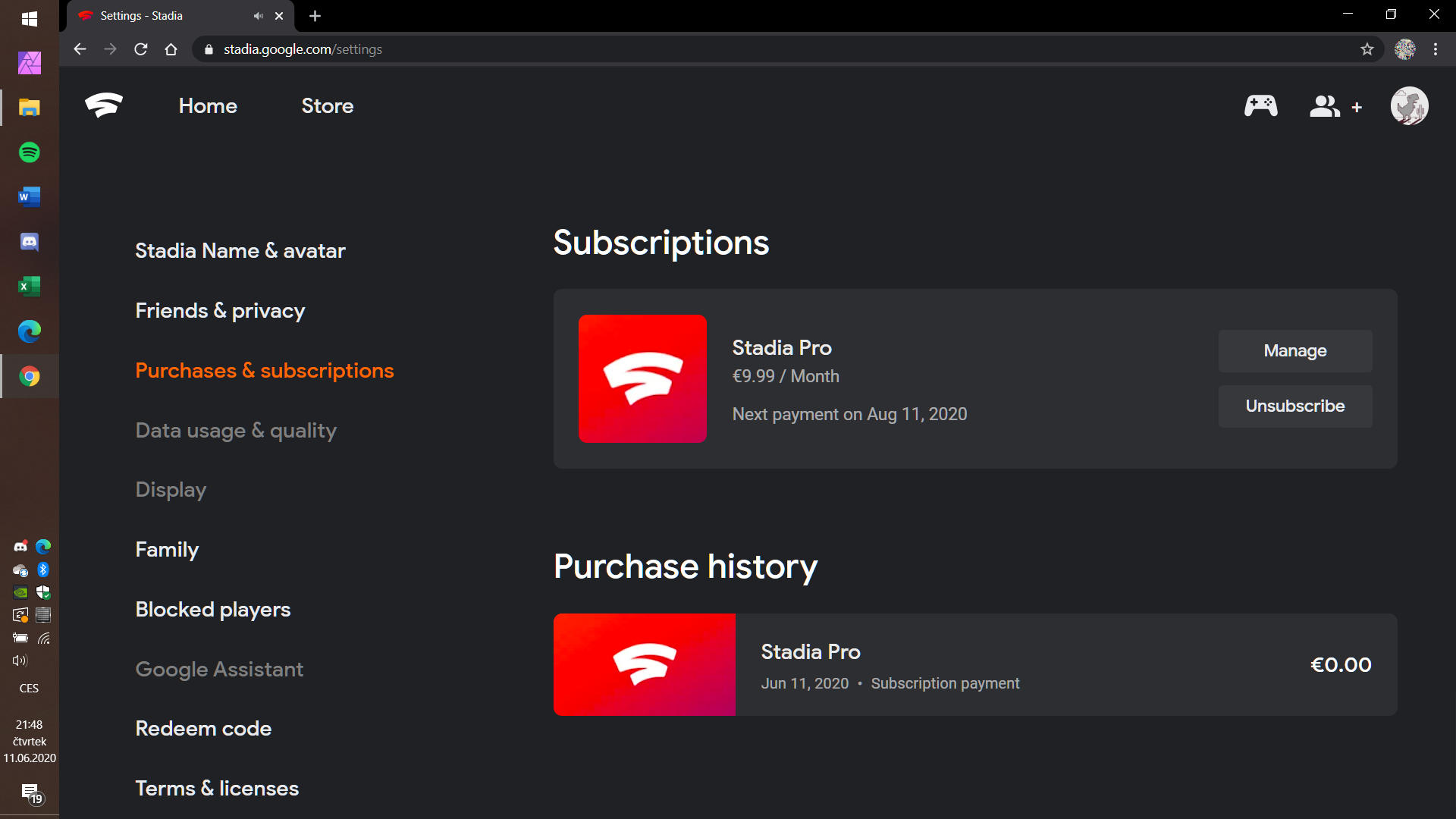The height and width of the screenshot is (819, 1456).
Task: Open Spotify from the taskbar
Action: point(30,152)
